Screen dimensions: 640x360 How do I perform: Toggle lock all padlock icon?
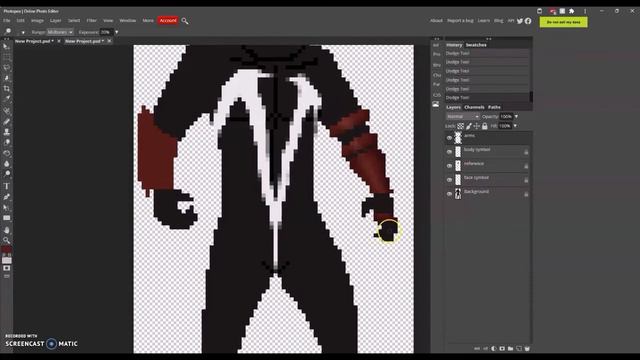[x=484, y=126]
